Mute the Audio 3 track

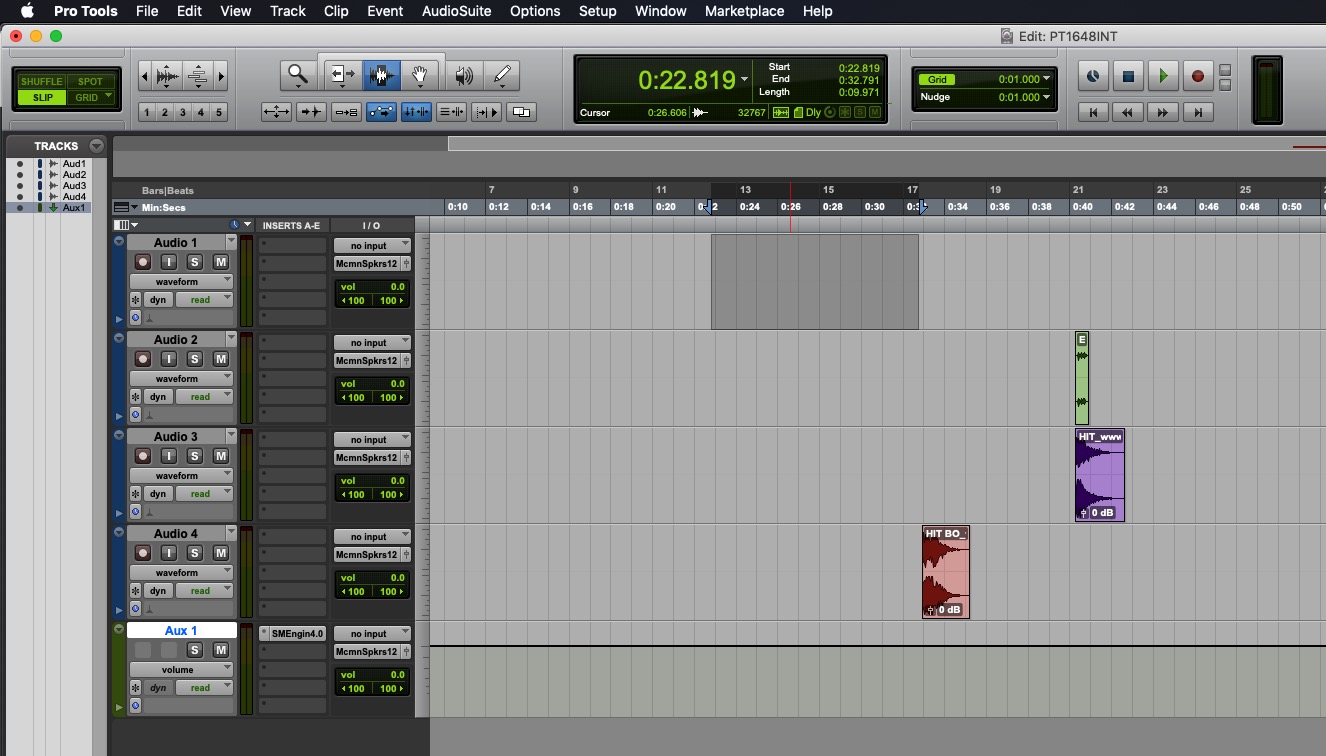[x=221, y=456]
